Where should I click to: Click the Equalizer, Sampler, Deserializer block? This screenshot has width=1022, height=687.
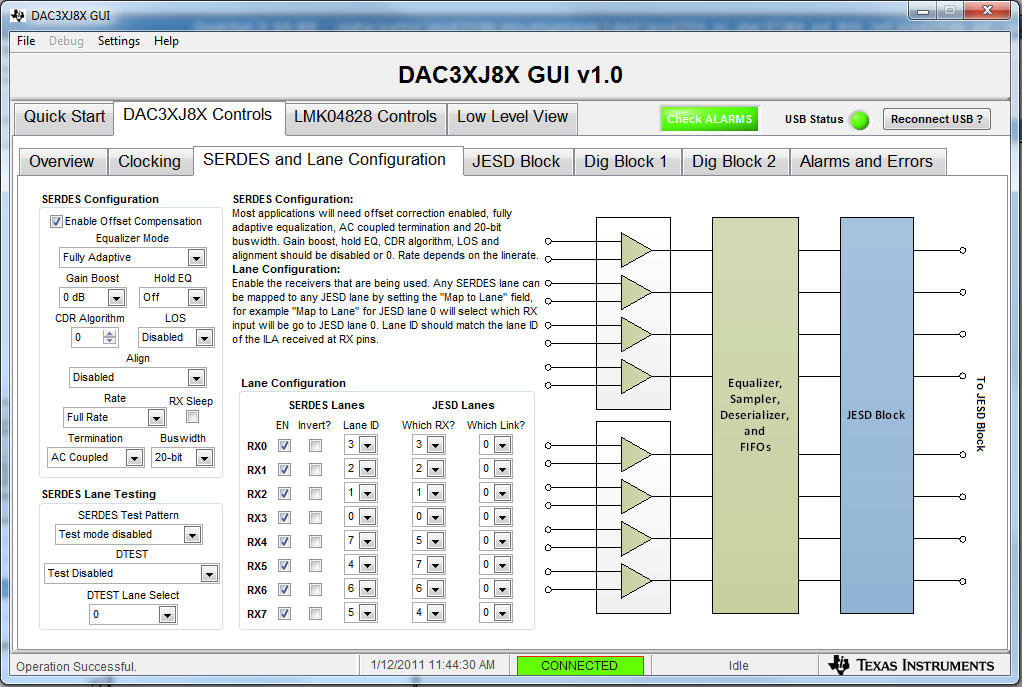(755, 415)
